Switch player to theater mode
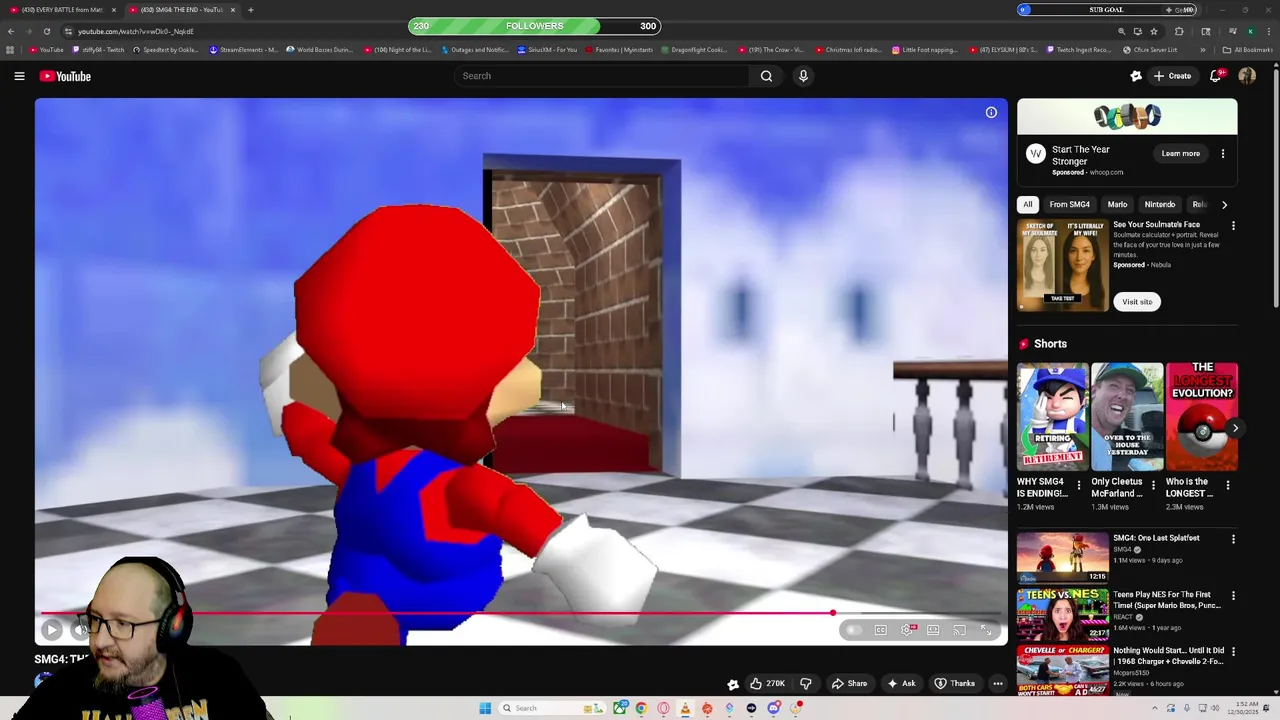This screenshot has width=1280, height=720. coord(933,630)
